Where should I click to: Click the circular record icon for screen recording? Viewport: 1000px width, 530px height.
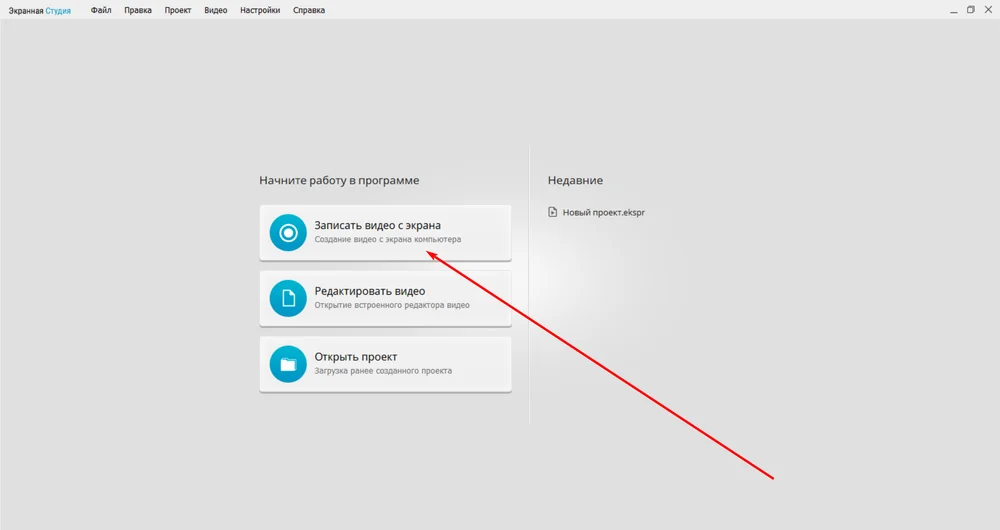[288, 233]
